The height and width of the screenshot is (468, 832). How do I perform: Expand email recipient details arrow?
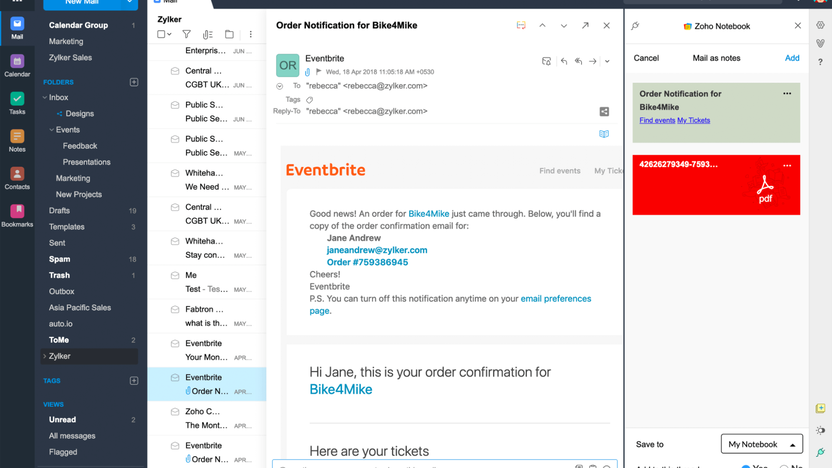coord(280,86)
